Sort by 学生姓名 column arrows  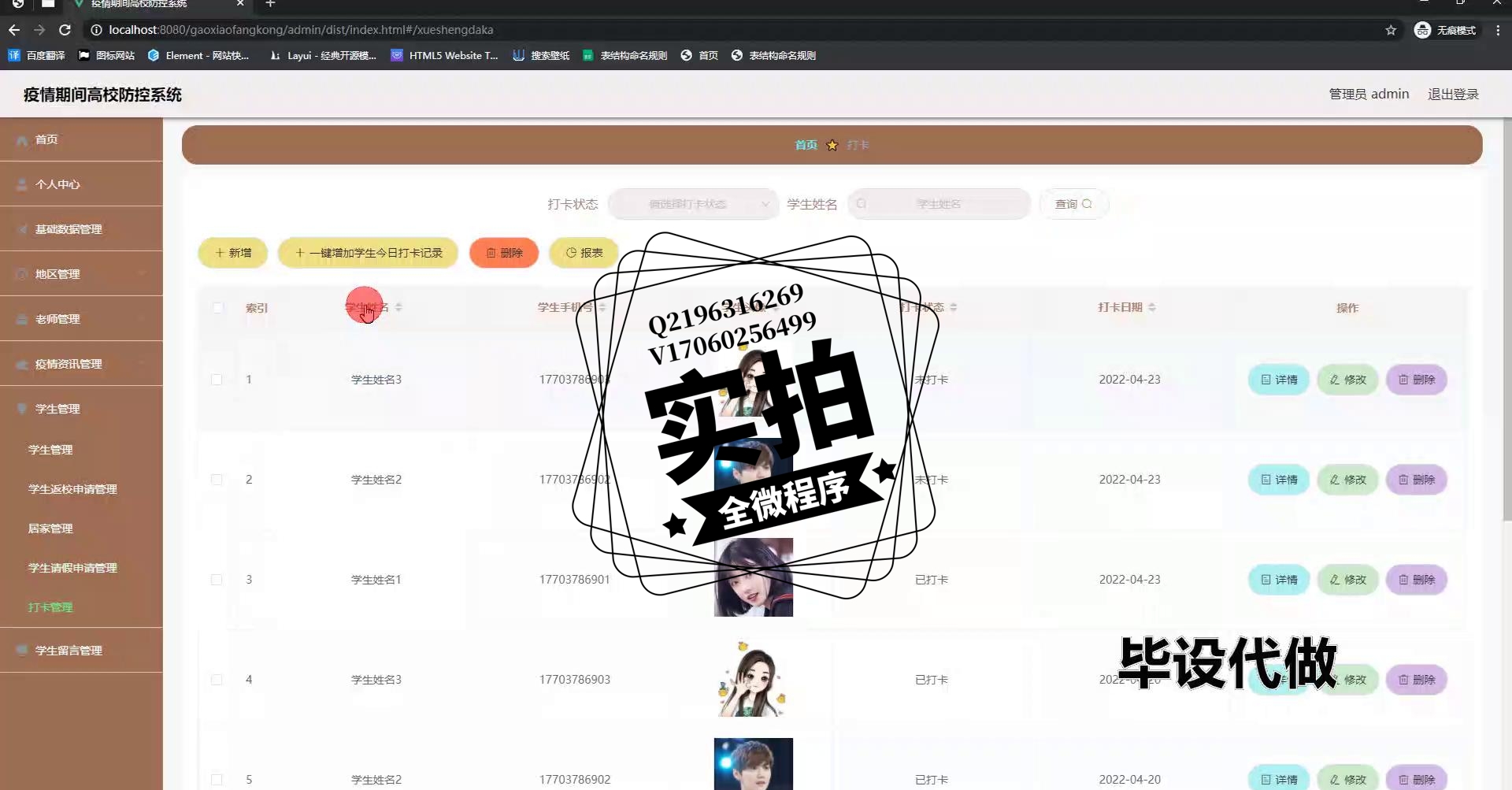[398, 307]
